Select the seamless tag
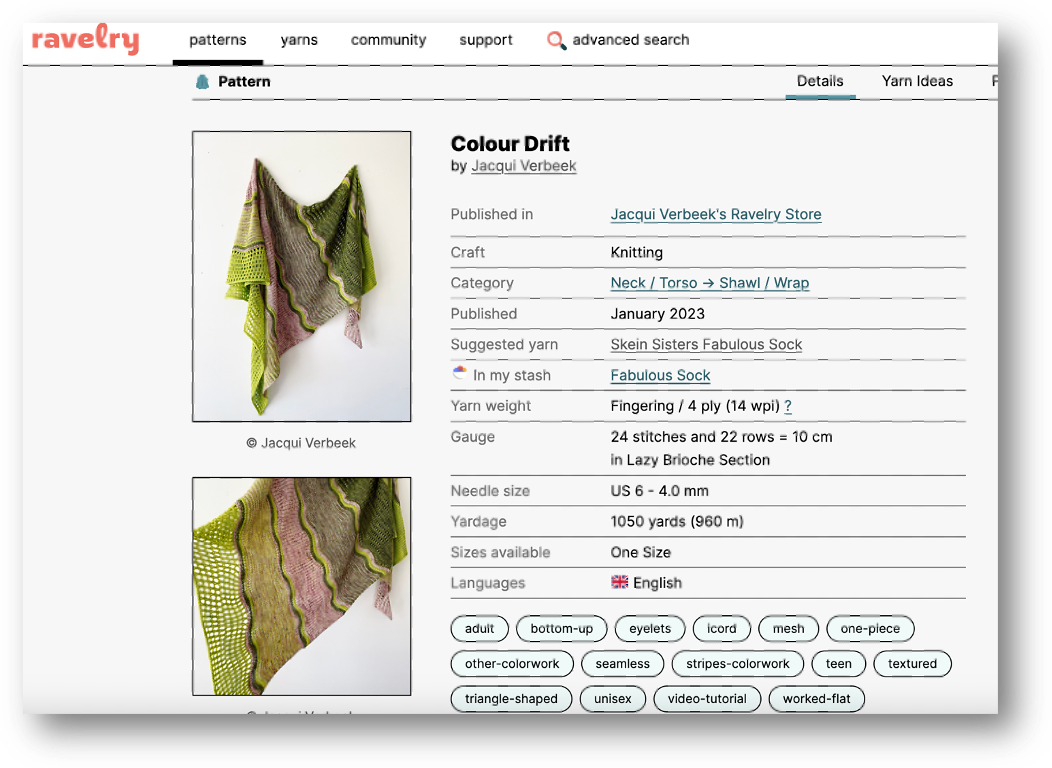This screenshot has height=768, width=1052. click(623, 663)
